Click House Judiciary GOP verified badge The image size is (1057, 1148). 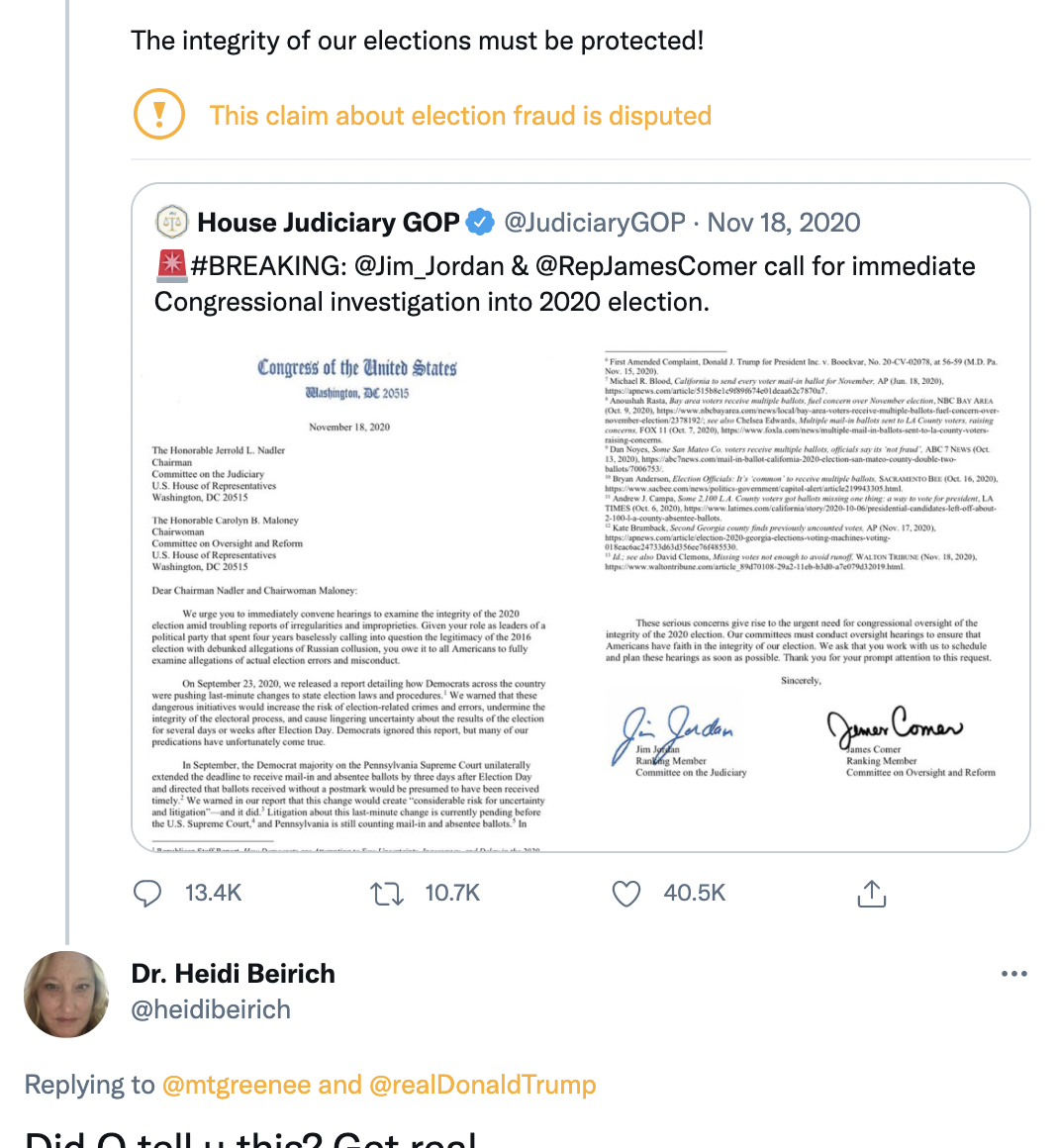click(480, 223)
